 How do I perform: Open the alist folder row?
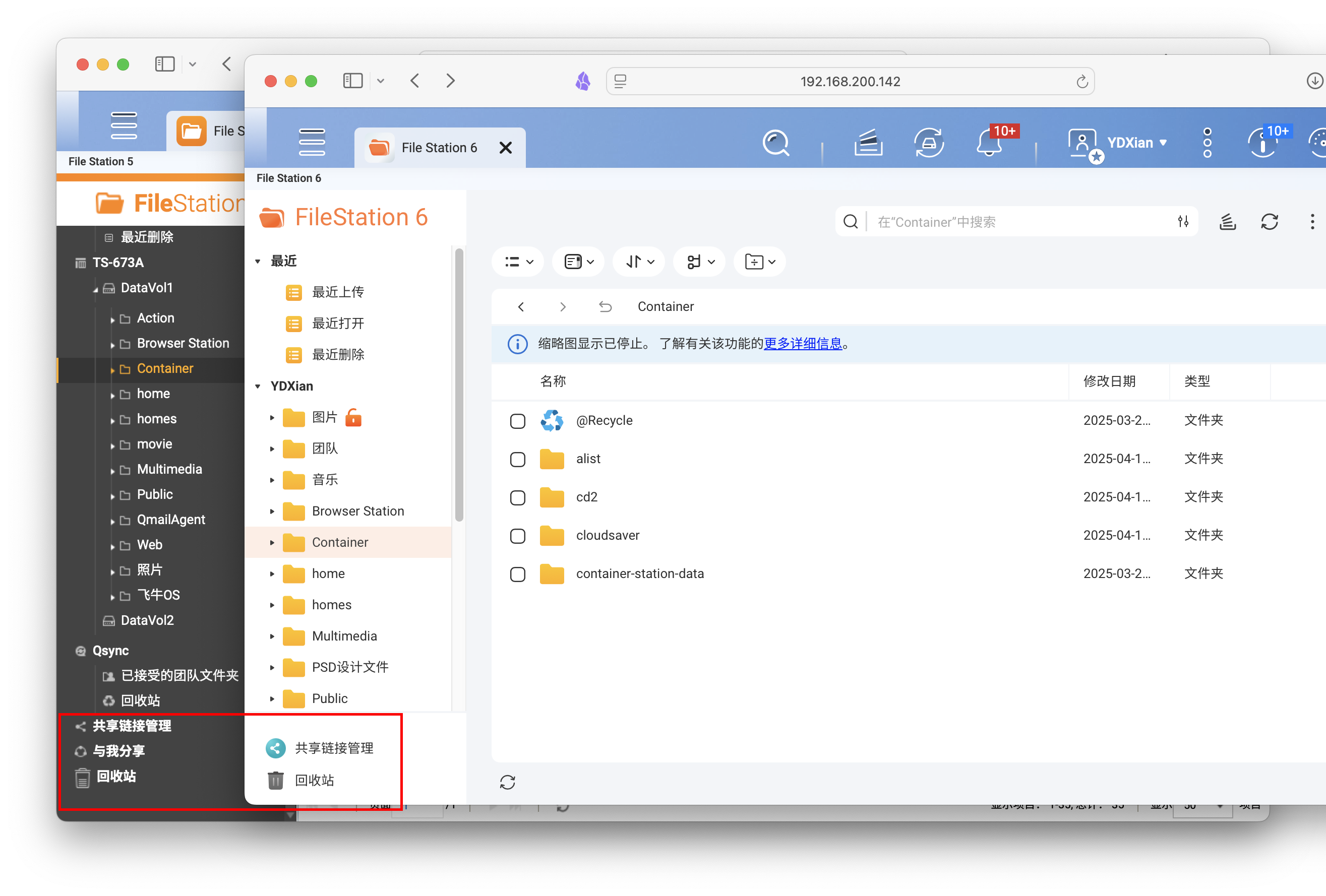click(909, 459)
